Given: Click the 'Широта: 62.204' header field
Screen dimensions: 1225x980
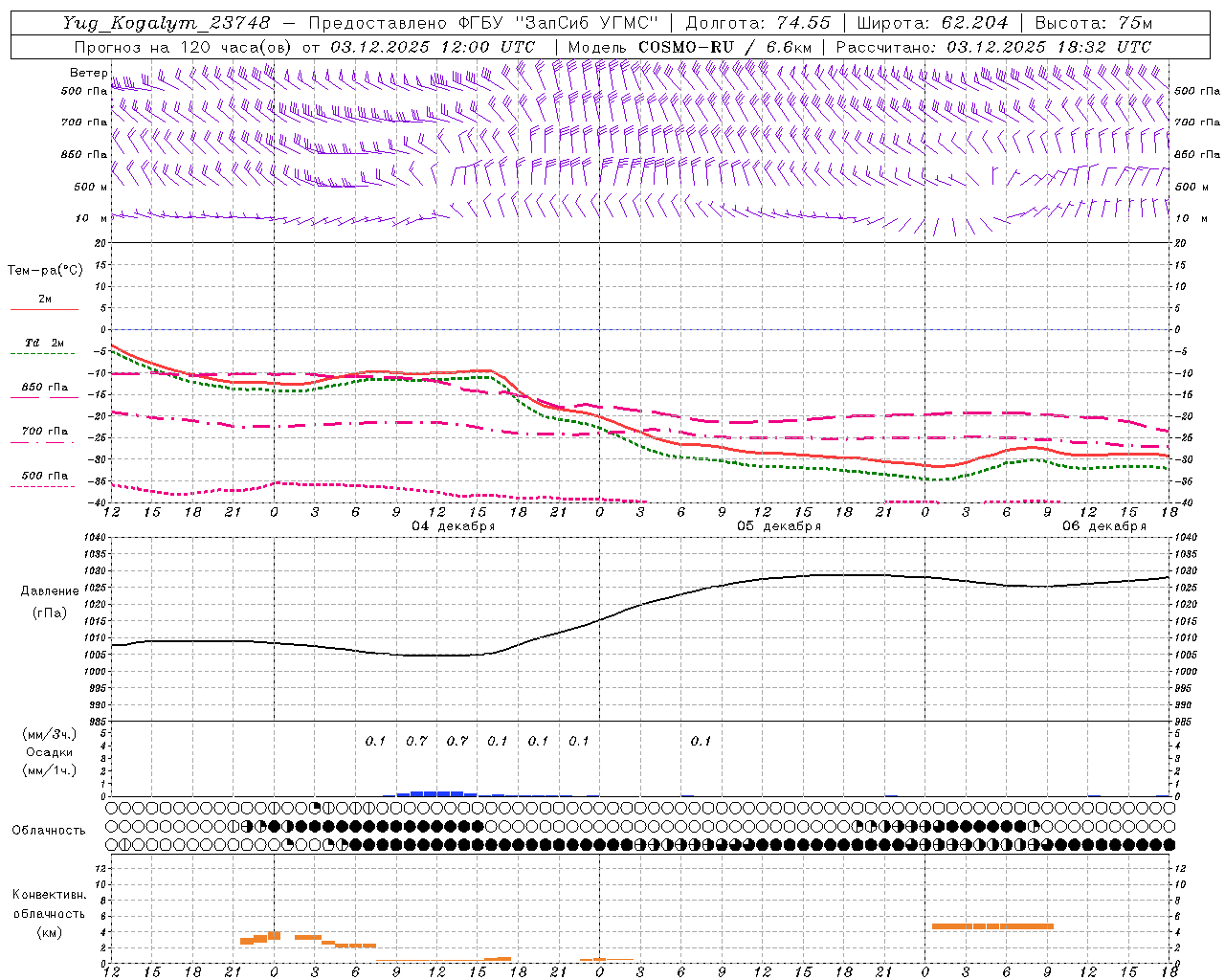Looking at the screenshot, I should [932, 23].
